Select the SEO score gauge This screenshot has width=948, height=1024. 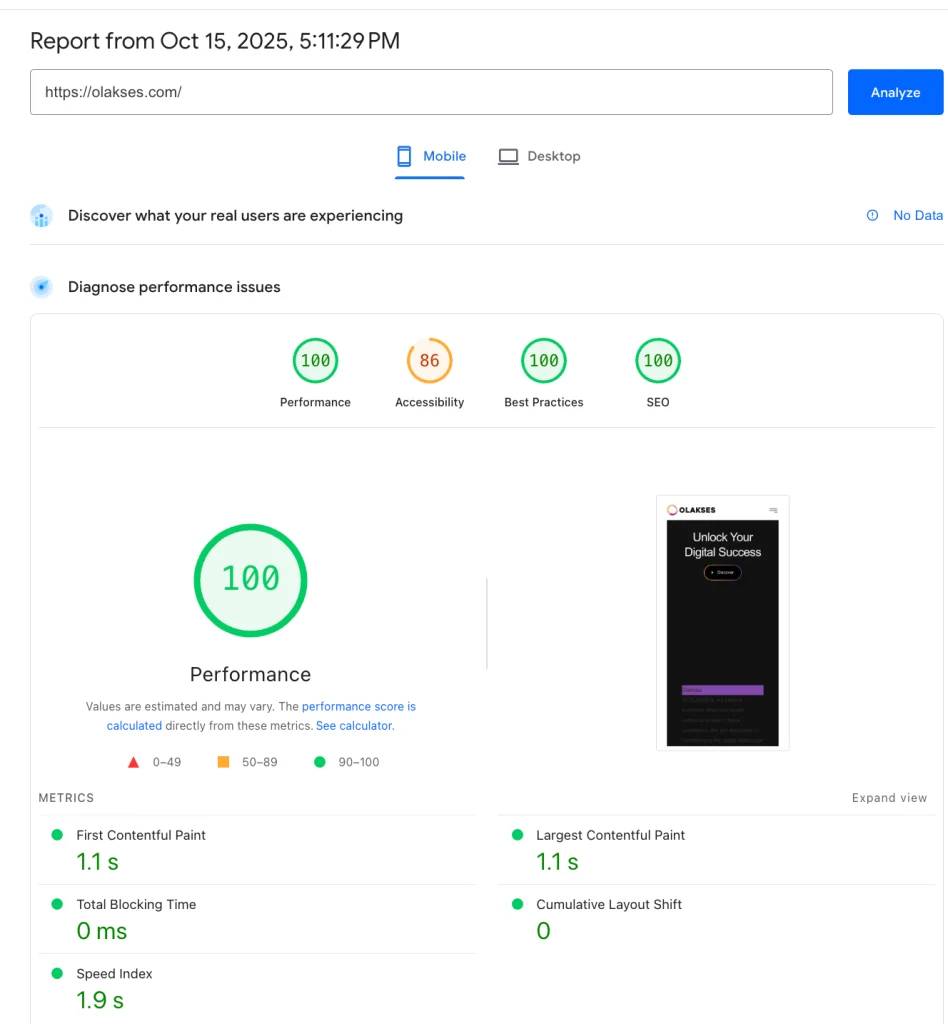coord(657,361)
